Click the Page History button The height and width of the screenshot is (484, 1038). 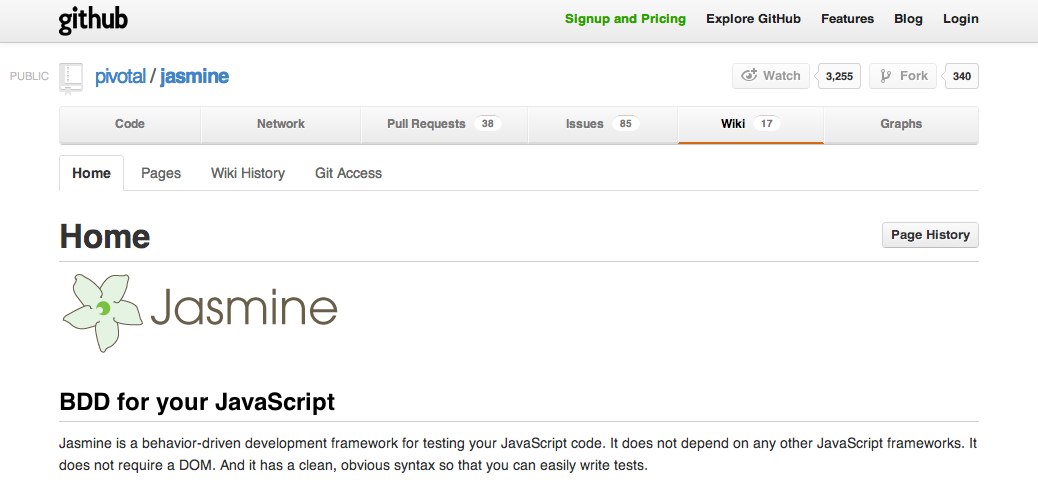(x=930, y=235)
